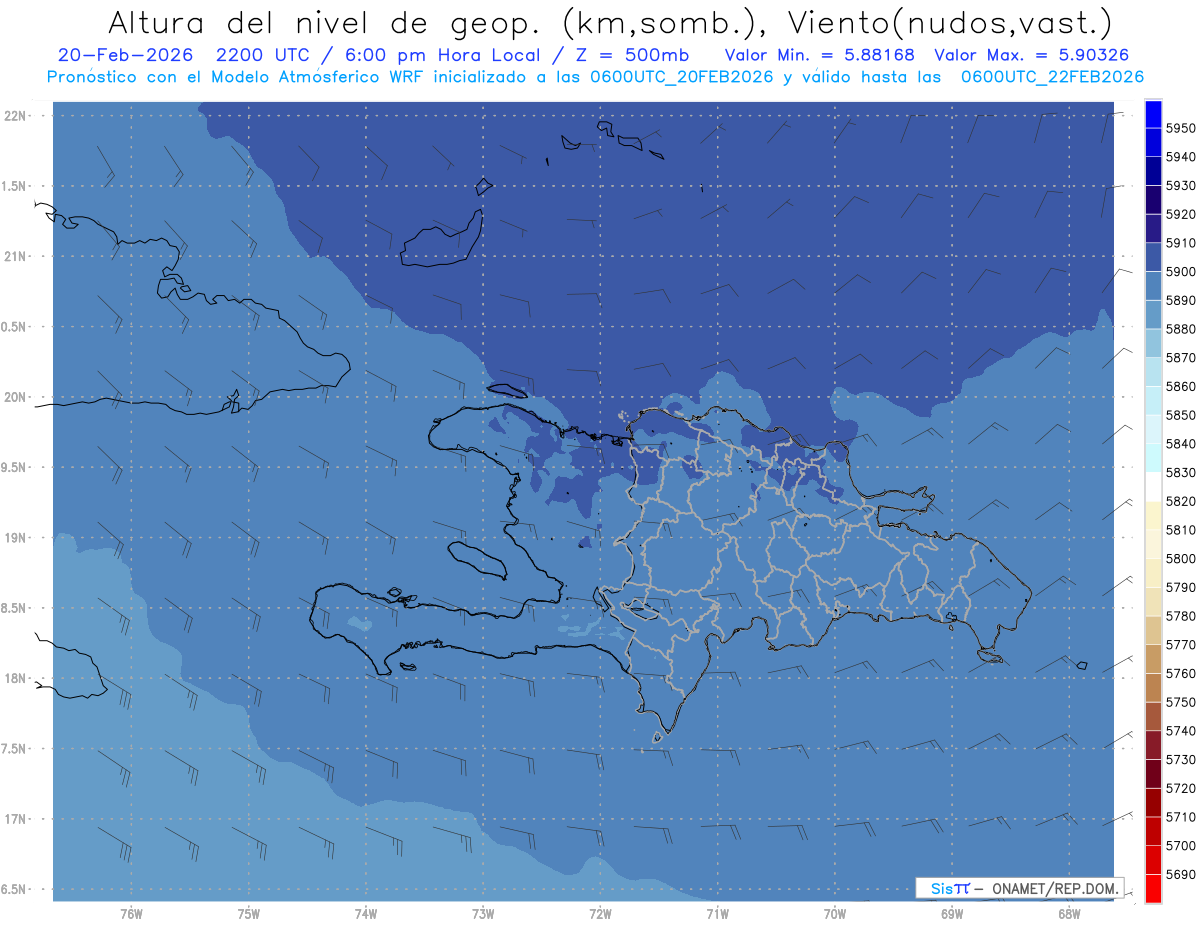This screenshot has width=1200, height=927.
Task: Click the '72W' longitude label
Action: pos(601,914)
